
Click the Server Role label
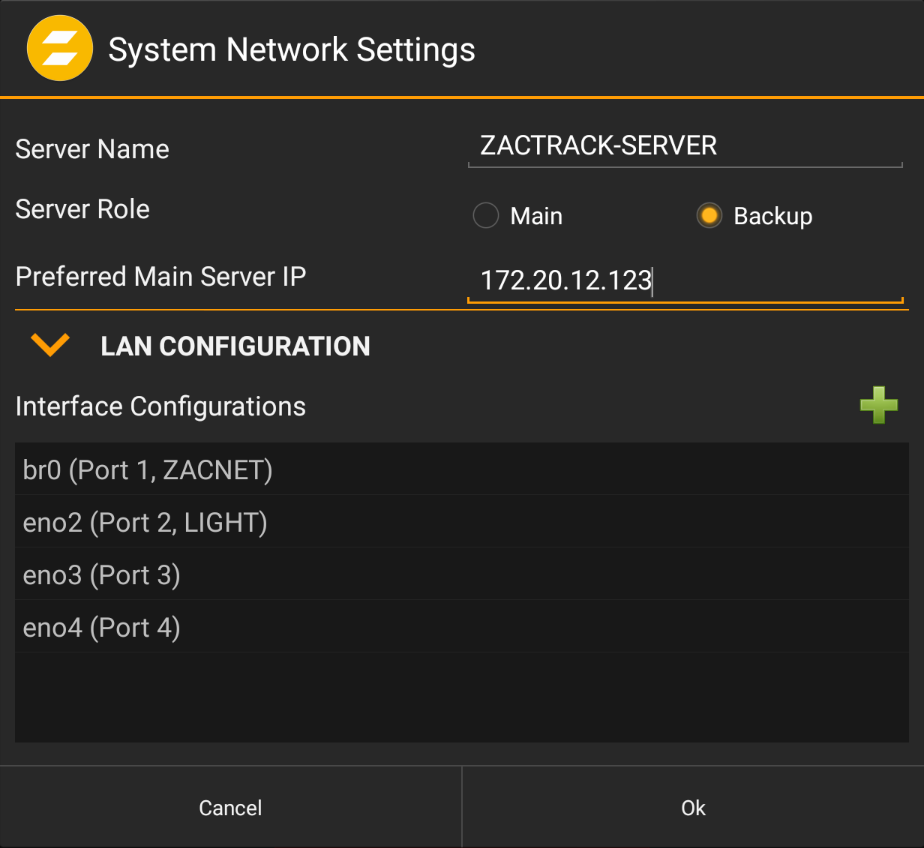click(82, 210)
